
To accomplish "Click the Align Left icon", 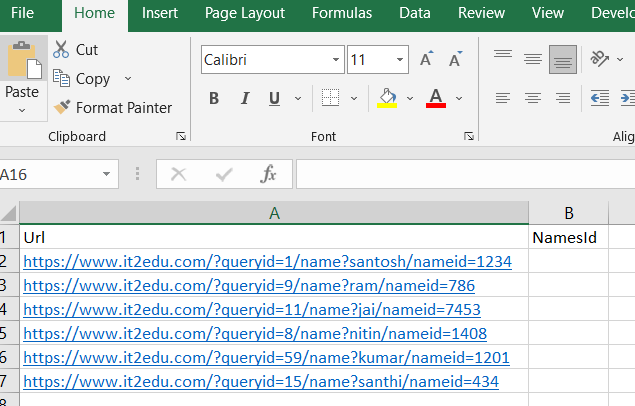I will click(x=503, y=98).
